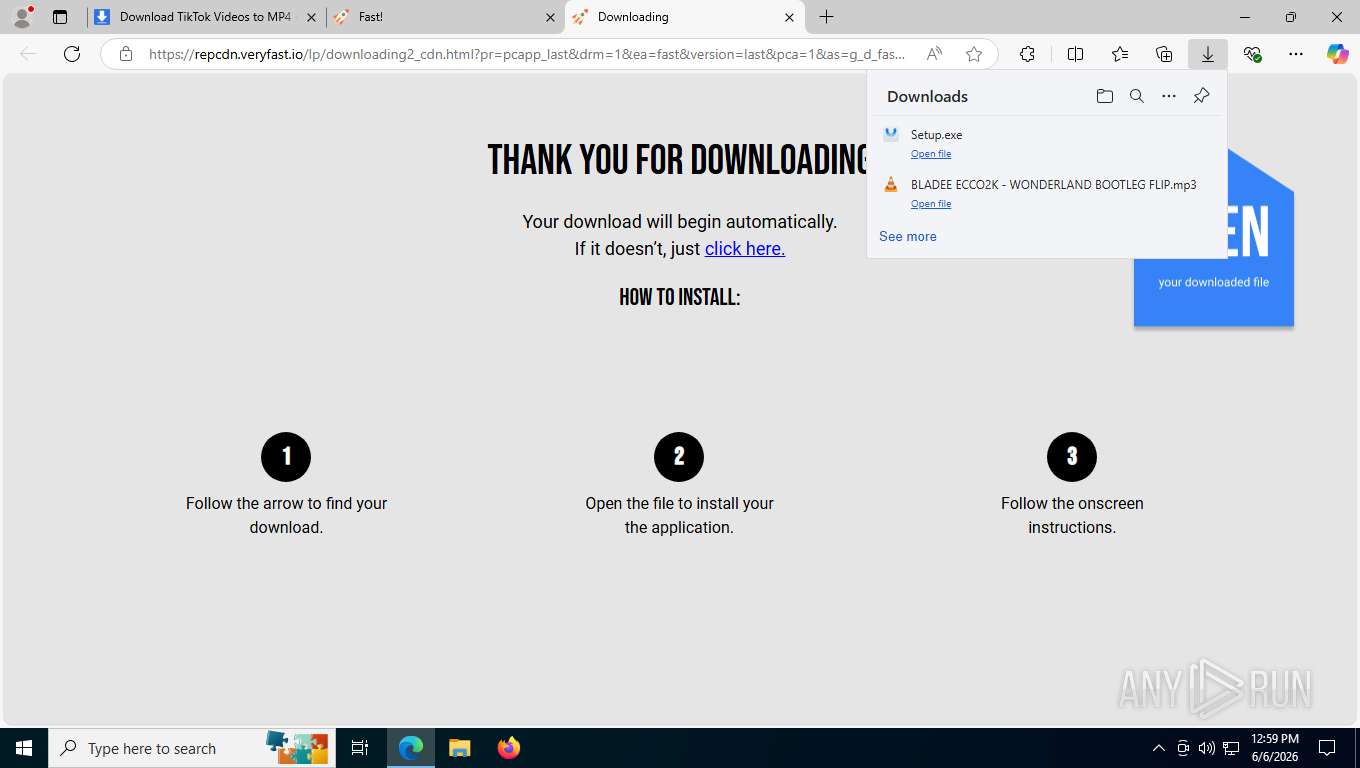Launch Firefox from taskbar

(x=509, y=748)
